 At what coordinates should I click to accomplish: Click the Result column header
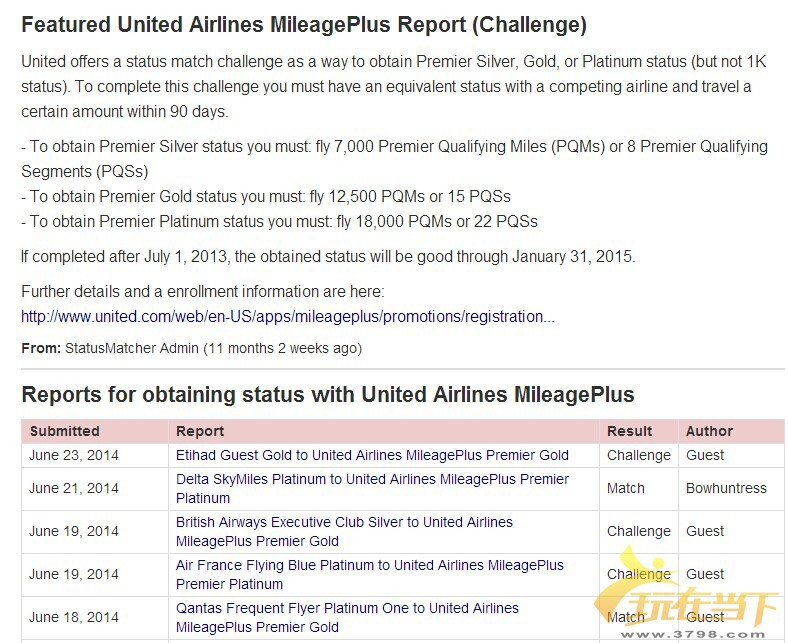pos(629,431)
